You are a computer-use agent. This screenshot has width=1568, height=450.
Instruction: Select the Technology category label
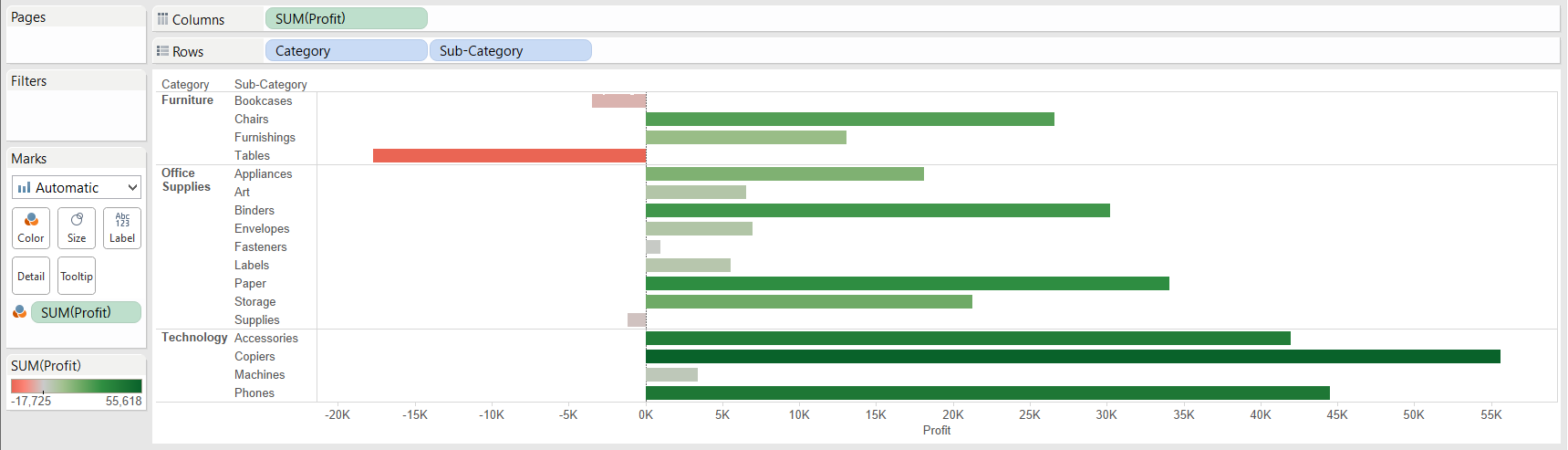point(194,338)
